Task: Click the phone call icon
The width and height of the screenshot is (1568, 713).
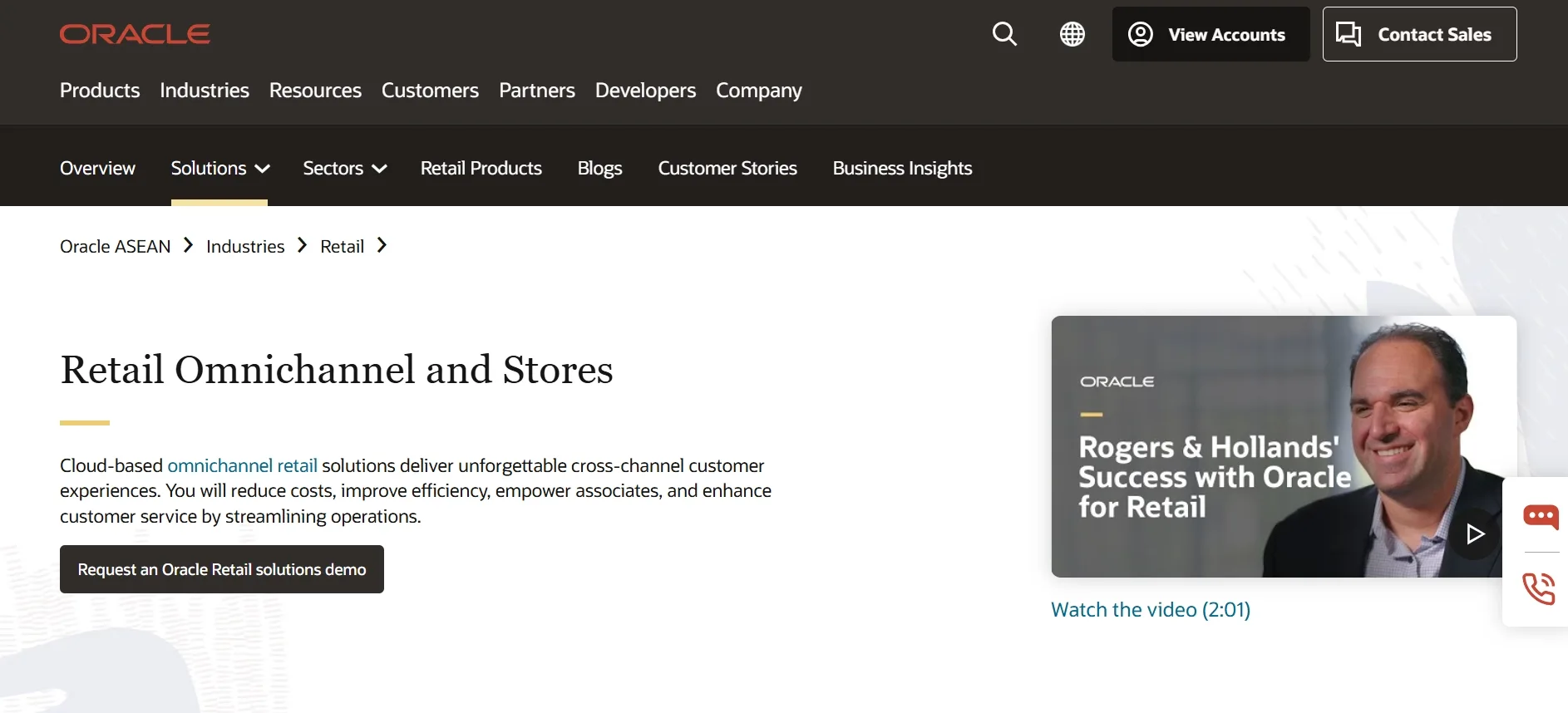Action: pos(1539,588)
